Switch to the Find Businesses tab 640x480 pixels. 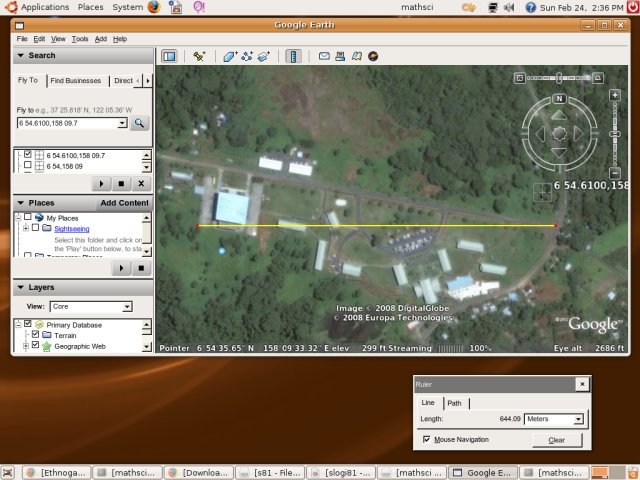pos(76,80)
